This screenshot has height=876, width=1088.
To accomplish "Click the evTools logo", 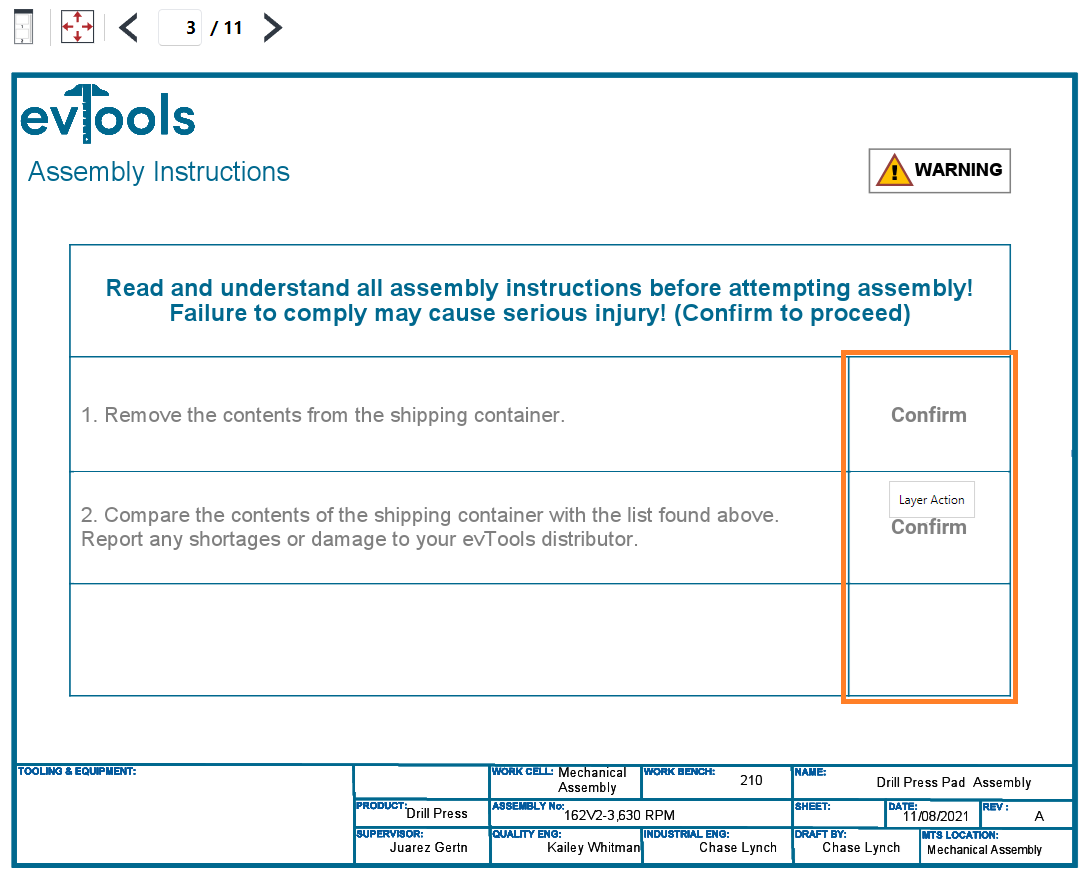I will pos(108,114).
